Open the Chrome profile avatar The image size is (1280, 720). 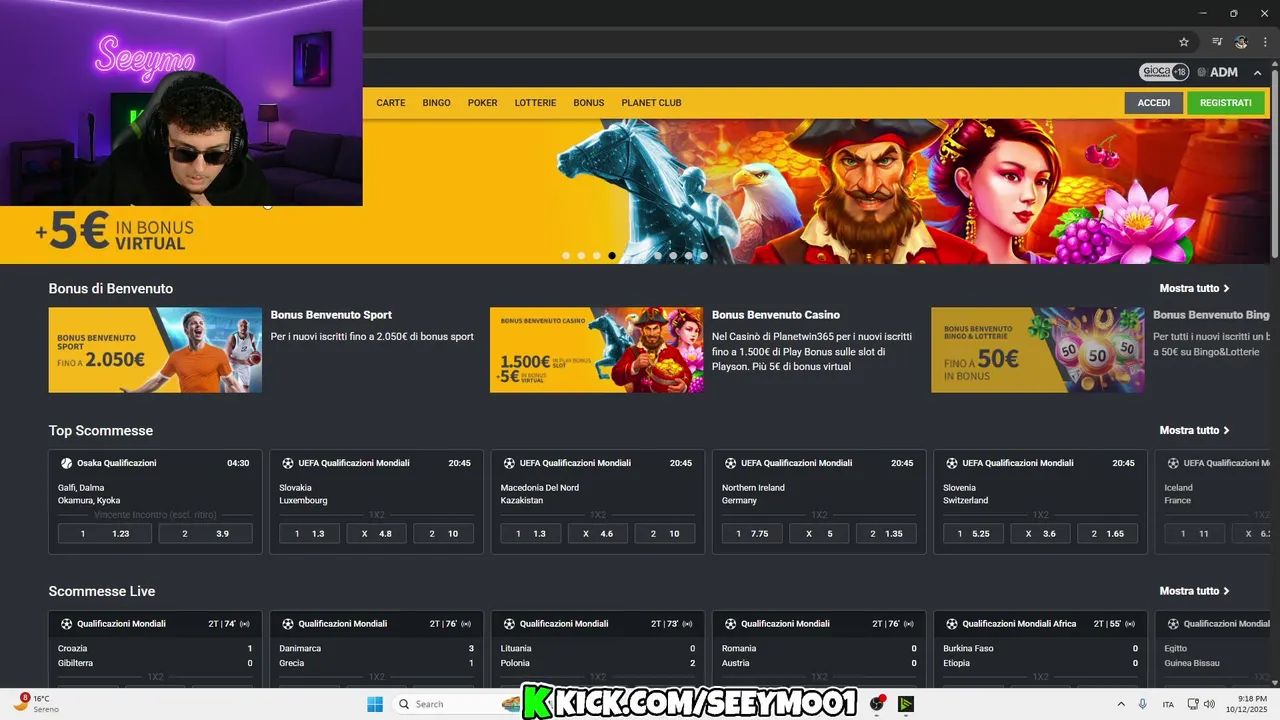[1241, 42]
